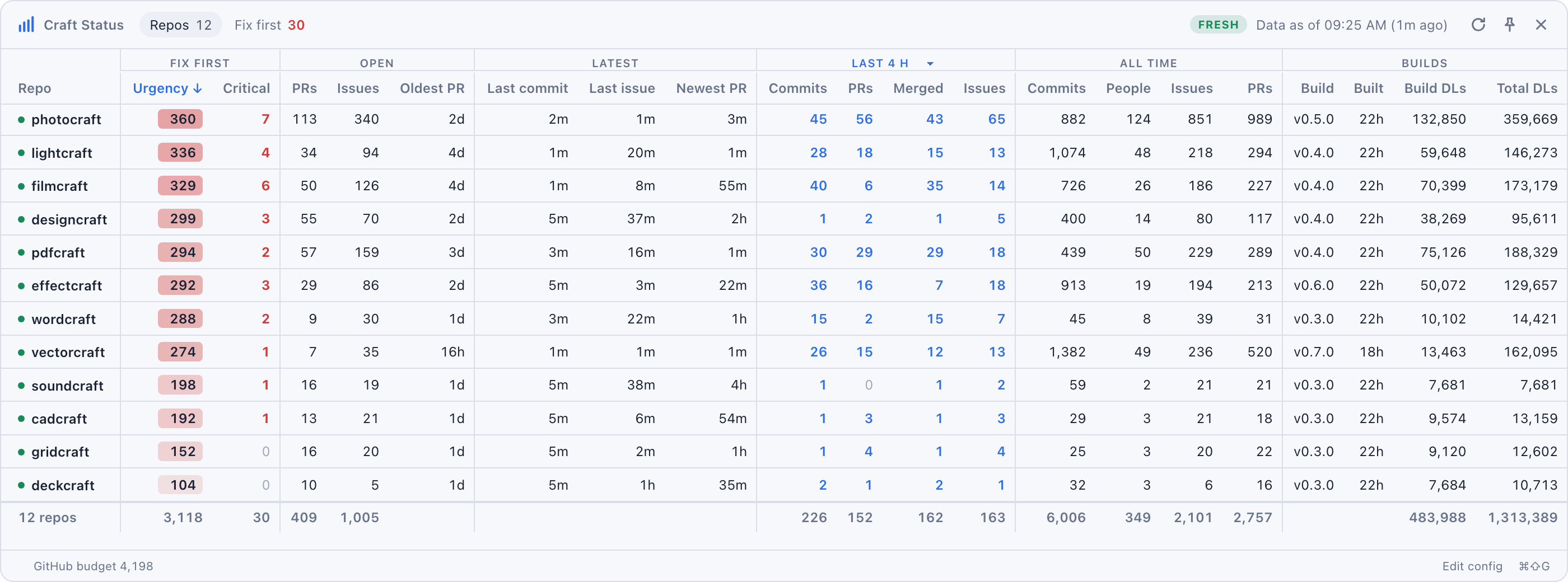1568x582 pixels.
Task: Click the Craft Status bar chart icon
Action: point(26,25)
